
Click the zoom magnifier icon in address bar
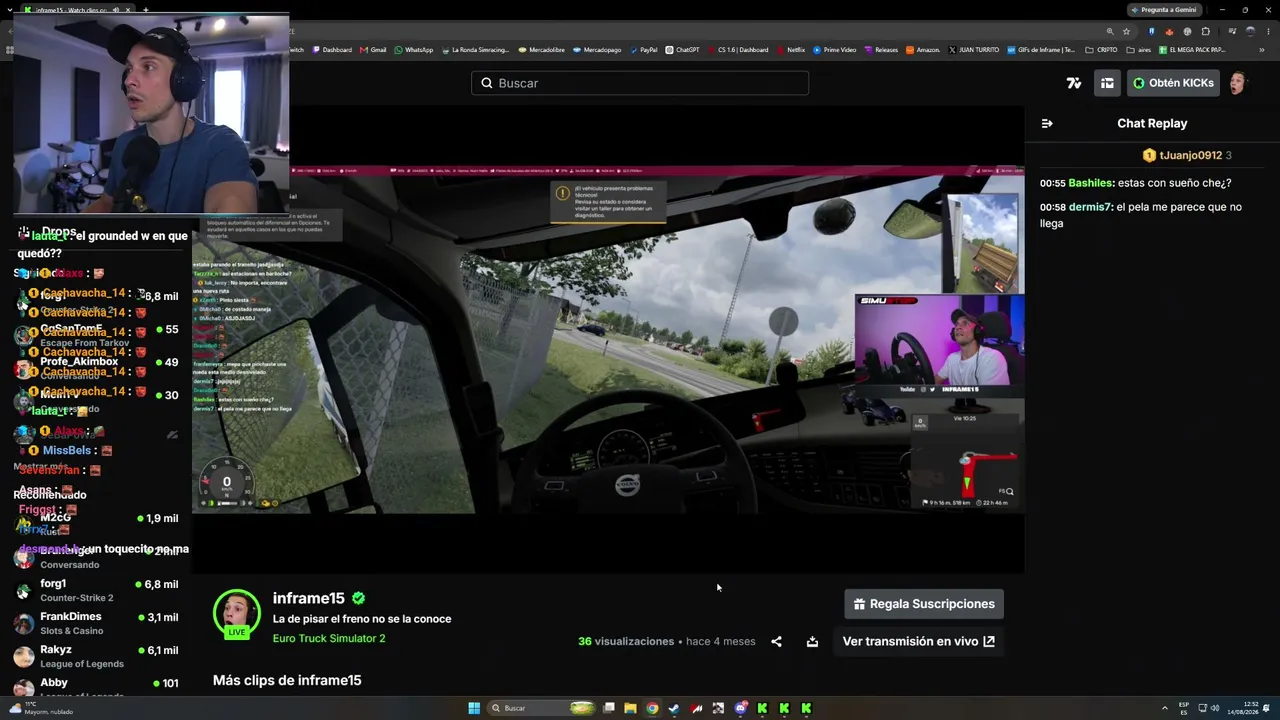click(x=1110, y=31)
